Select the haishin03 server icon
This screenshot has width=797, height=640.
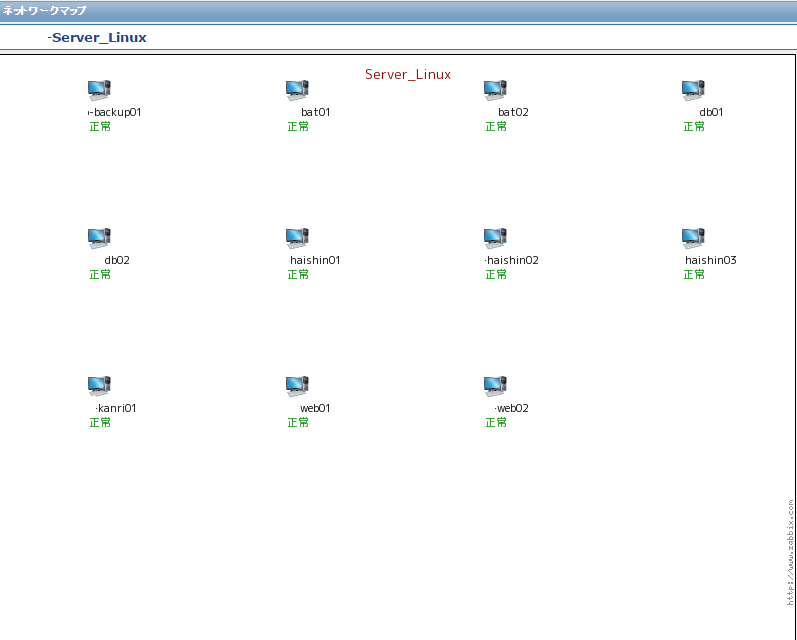click(x=693, y=238)
